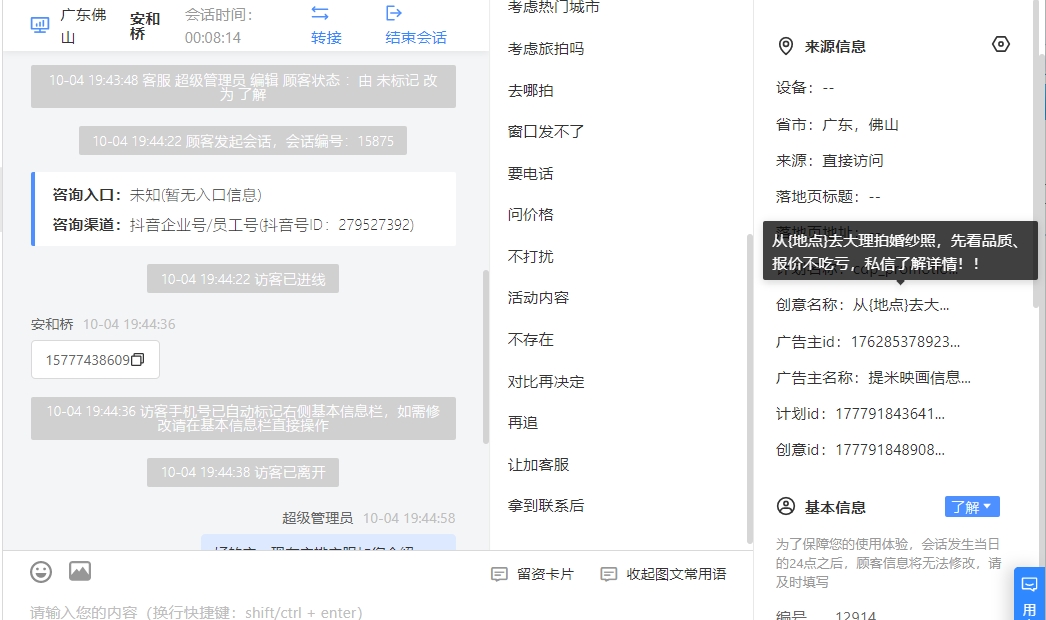This screenshot has width=1046, height=620.
Task: Click the 来源 直接访问 row
Action: pyautogui.click(x=829, y=161)
